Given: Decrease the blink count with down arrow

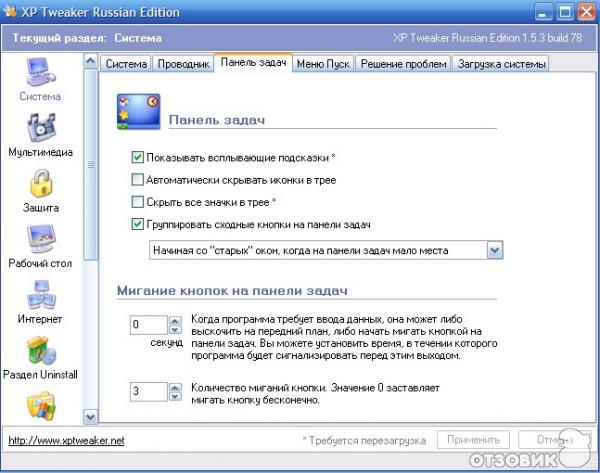Looking at the screenshot, I should coord(175,396).
